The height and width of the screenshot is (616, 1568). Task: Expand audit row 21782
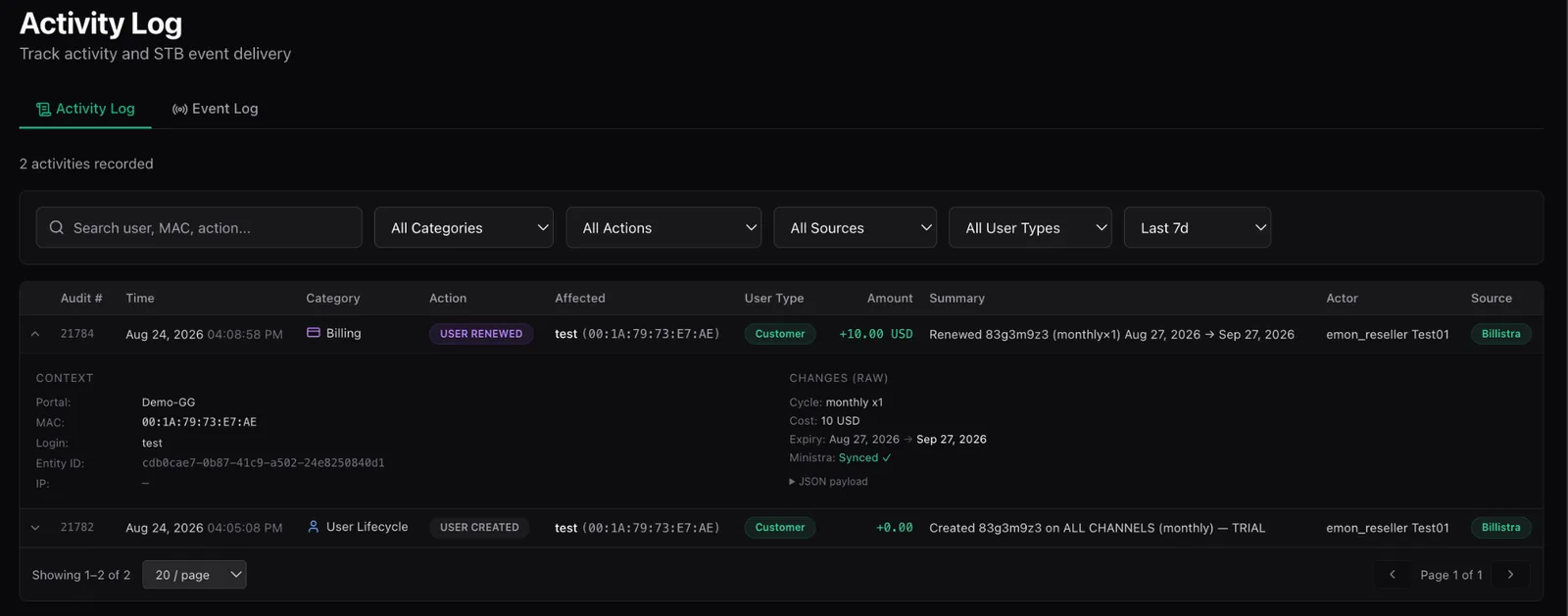[x=35, y=528]
